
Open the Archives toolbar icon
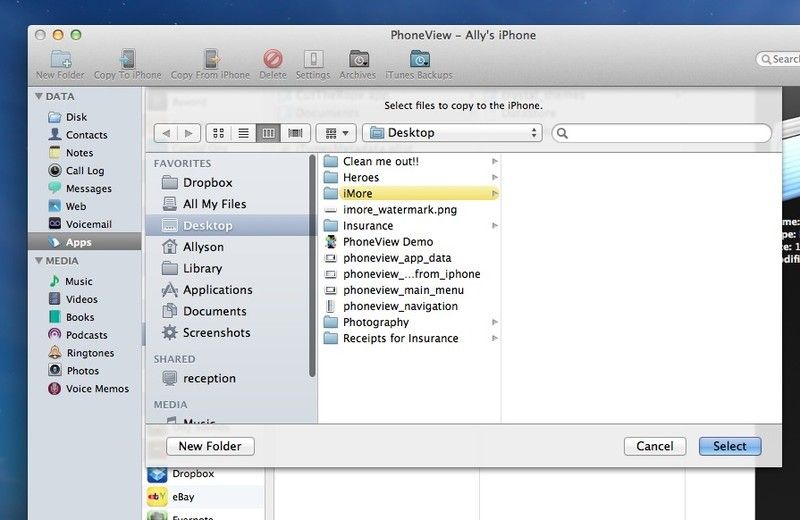point(357,59)
